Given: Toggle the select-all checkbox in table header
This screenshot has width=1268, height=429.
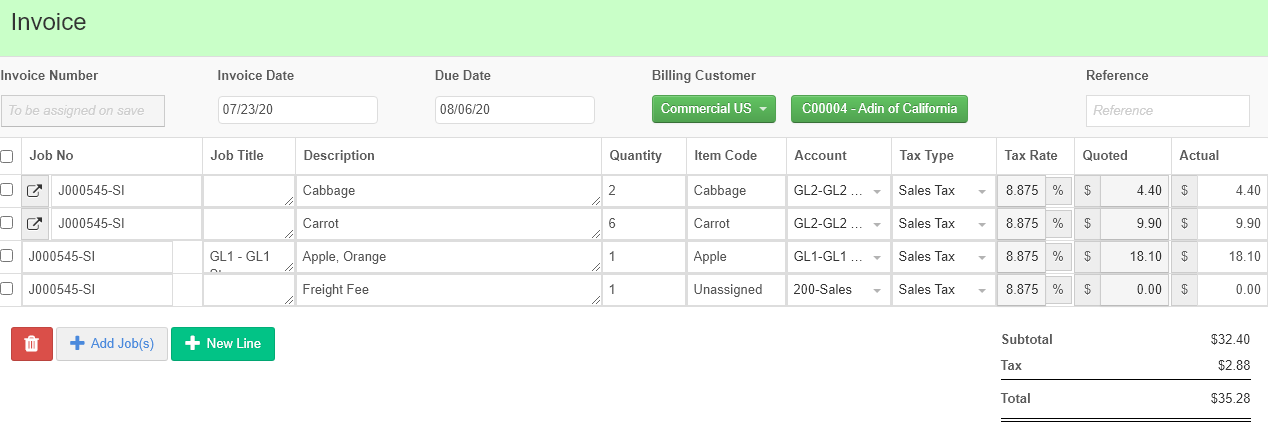Looking at the screenshot, I should coord(7,156).
